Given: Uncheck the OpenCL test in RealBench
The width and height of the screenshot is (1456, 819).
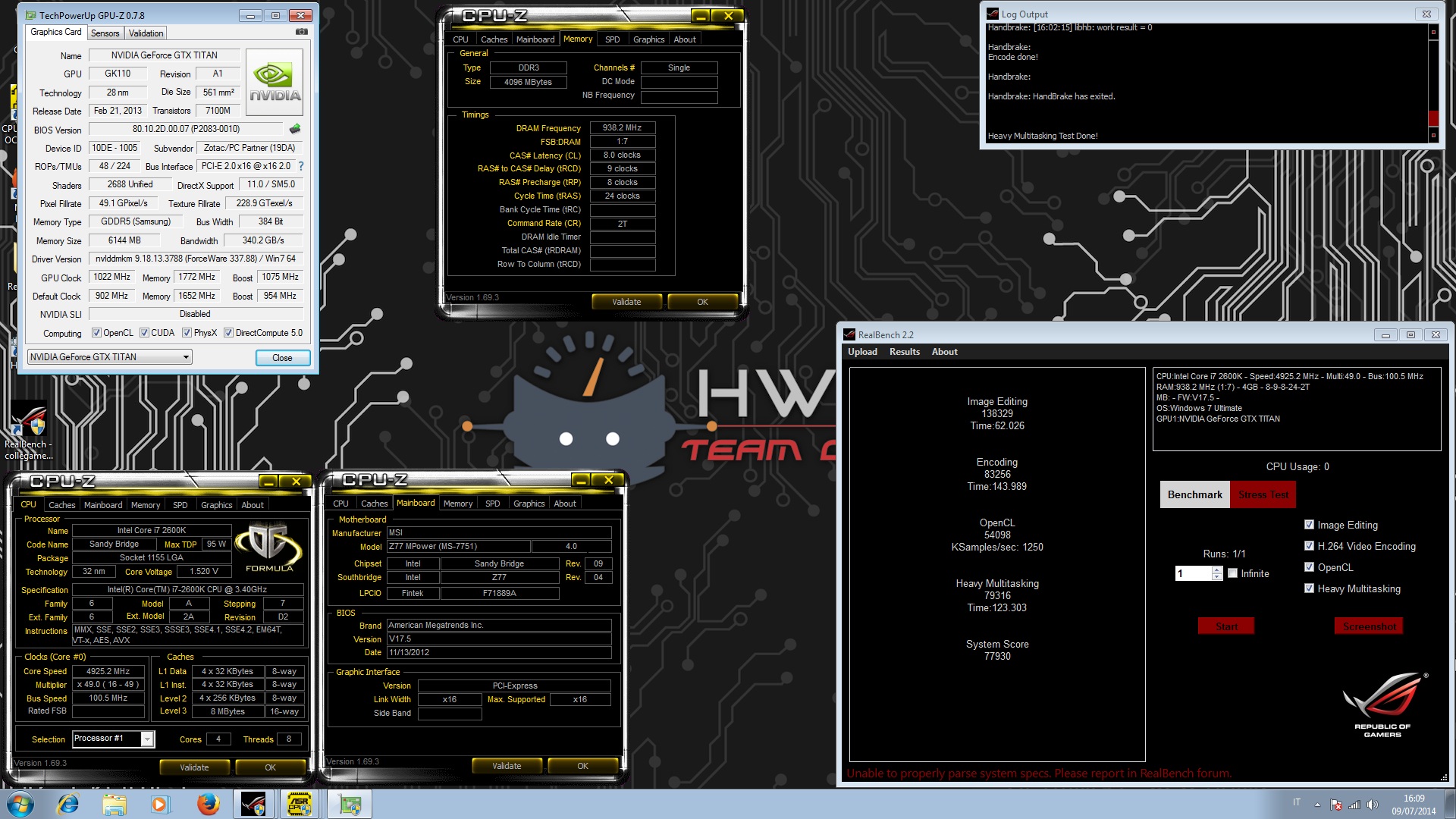Looking at the screenshot, I should tap(1309, 567).
